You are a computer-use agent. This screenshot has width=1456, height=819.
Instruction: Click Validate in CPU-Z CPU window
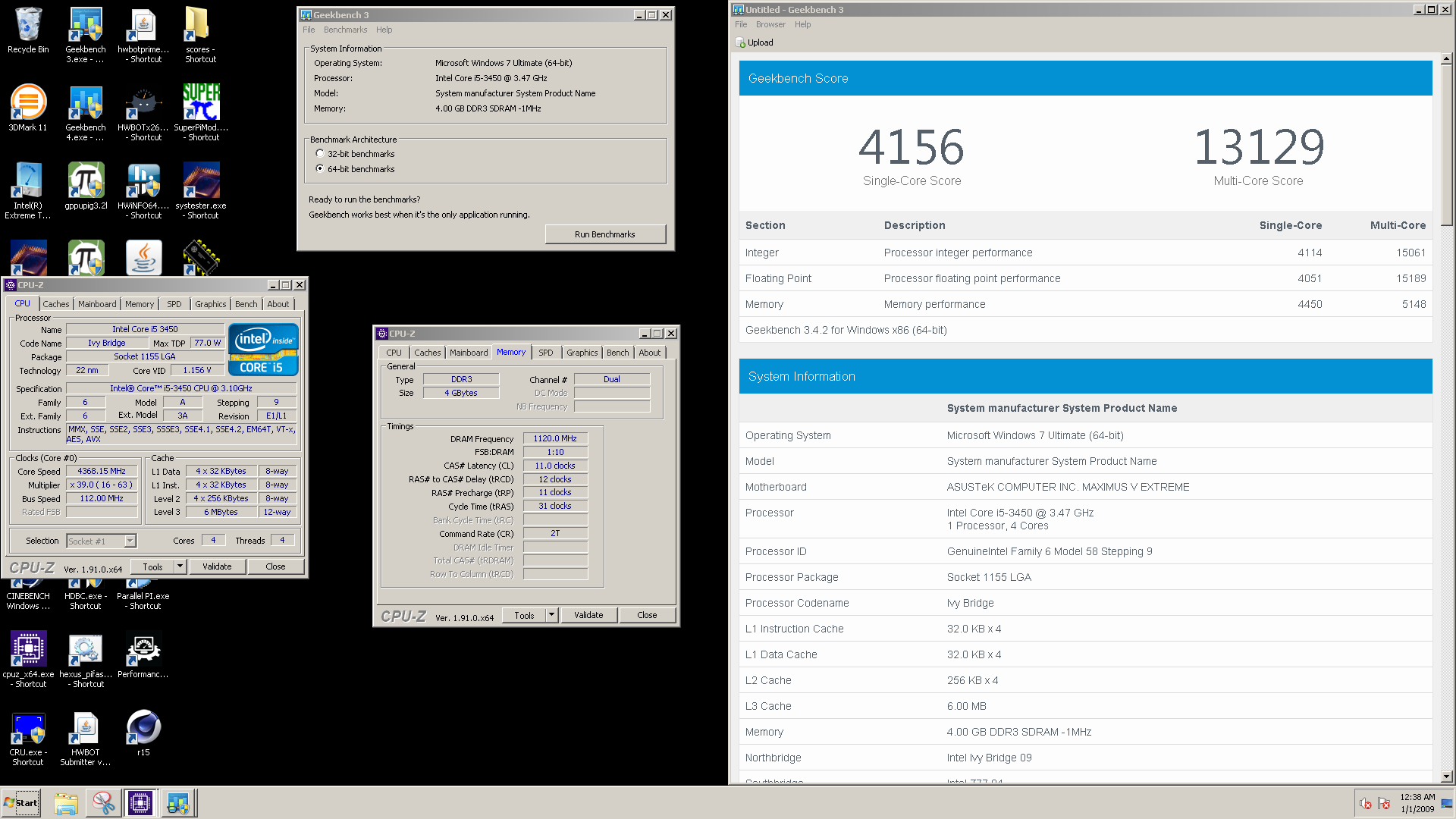[217, 566]
